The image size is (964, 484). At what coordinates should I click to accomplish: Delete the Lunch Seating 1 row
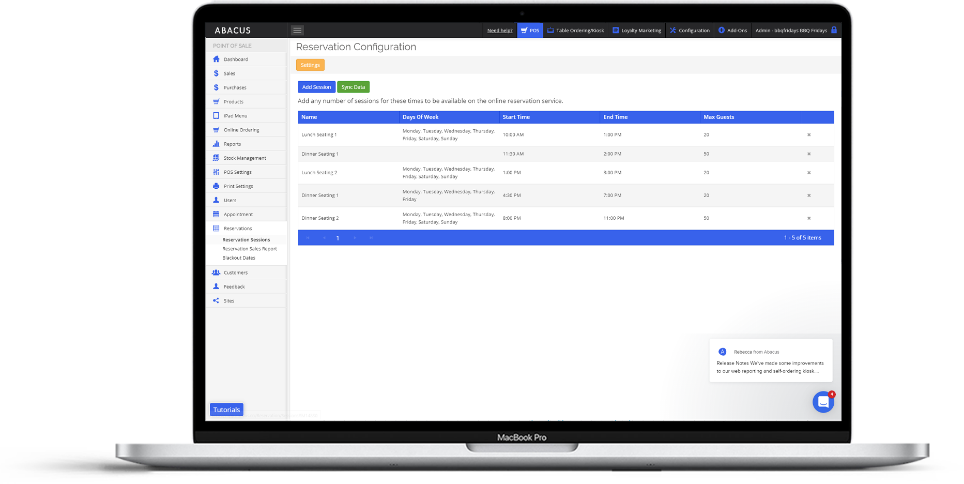pos(808,134)
